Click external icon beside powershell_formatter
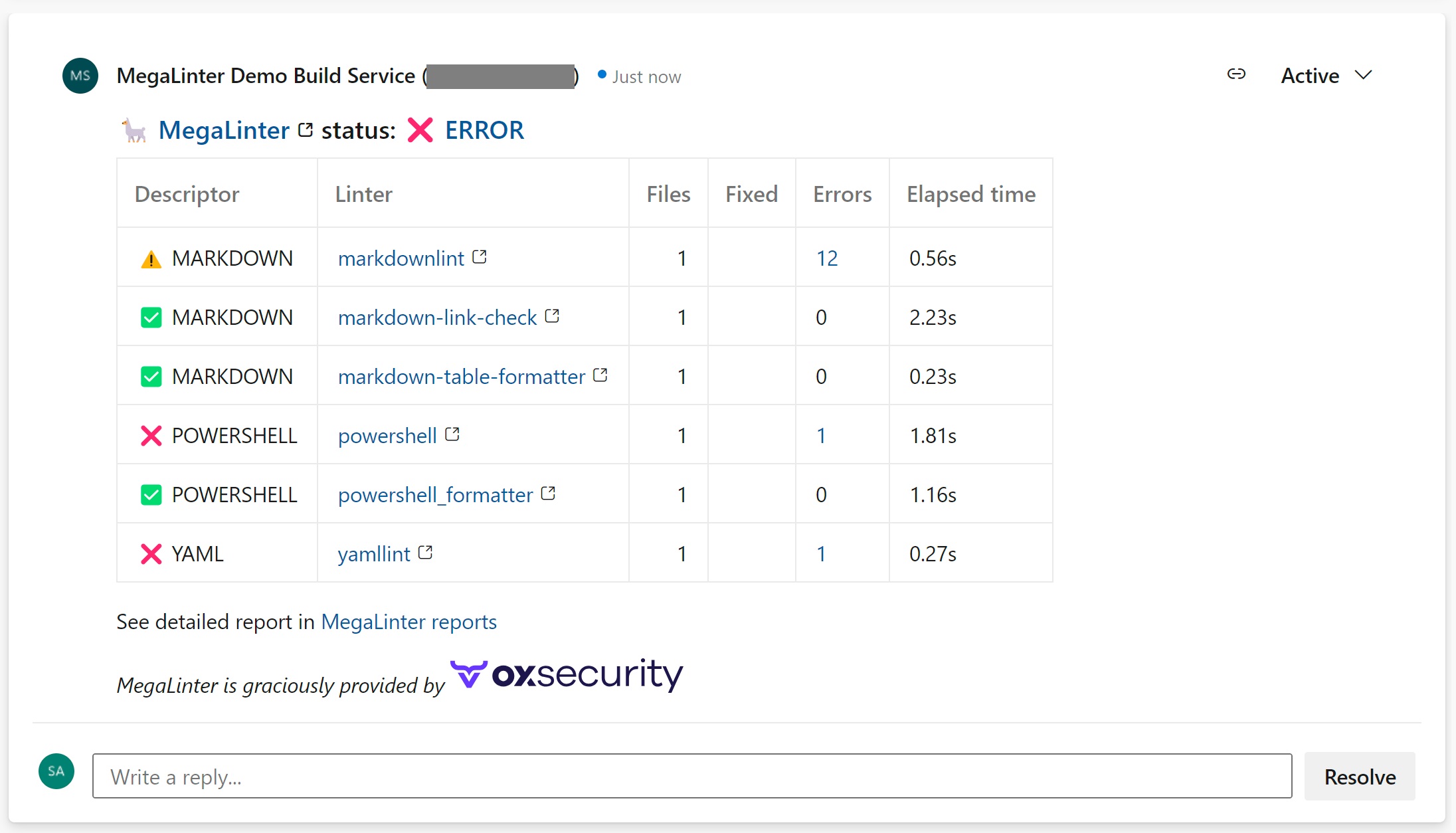Viewport: 1456px width, 833px height. pos(548,494)
